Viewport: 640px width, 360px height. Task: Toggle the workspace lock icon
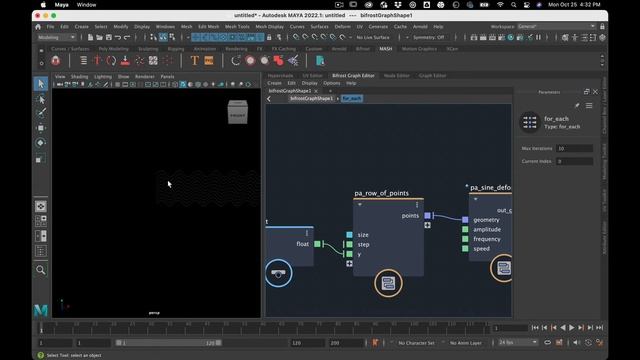(x=602, y=27)
